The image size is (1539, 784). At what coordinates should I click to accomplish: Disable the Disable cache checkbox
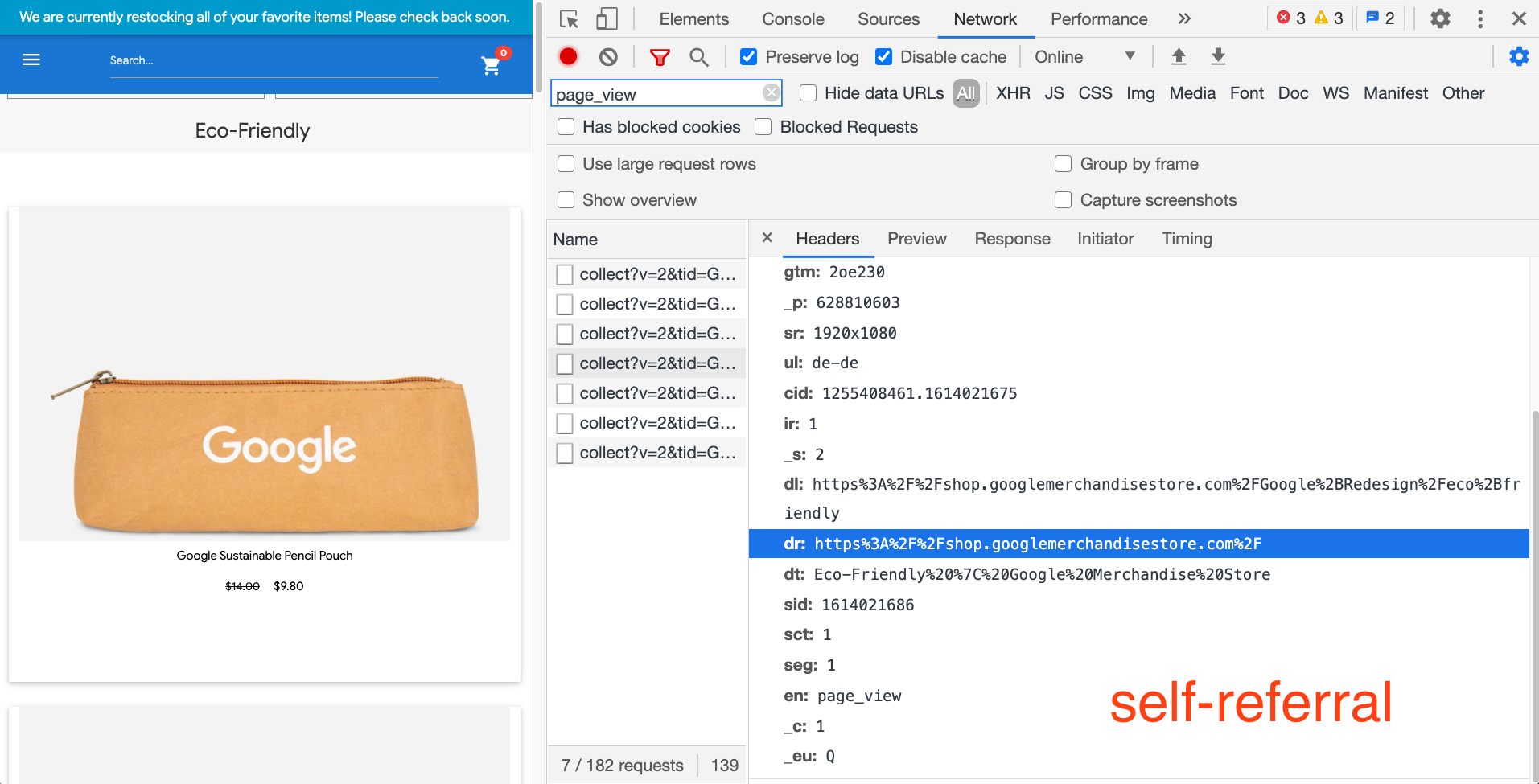click(884, 56)
